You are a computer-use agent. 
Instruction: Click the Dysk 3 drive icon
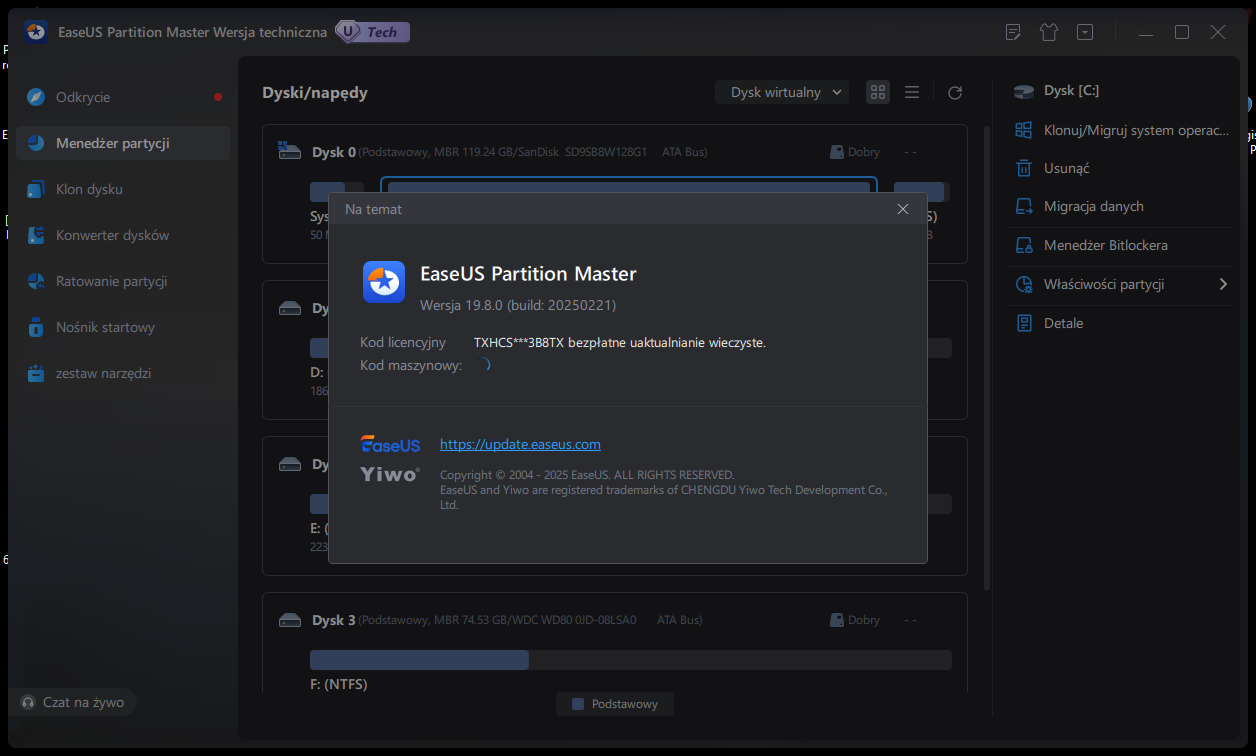(x=290, y=620)
